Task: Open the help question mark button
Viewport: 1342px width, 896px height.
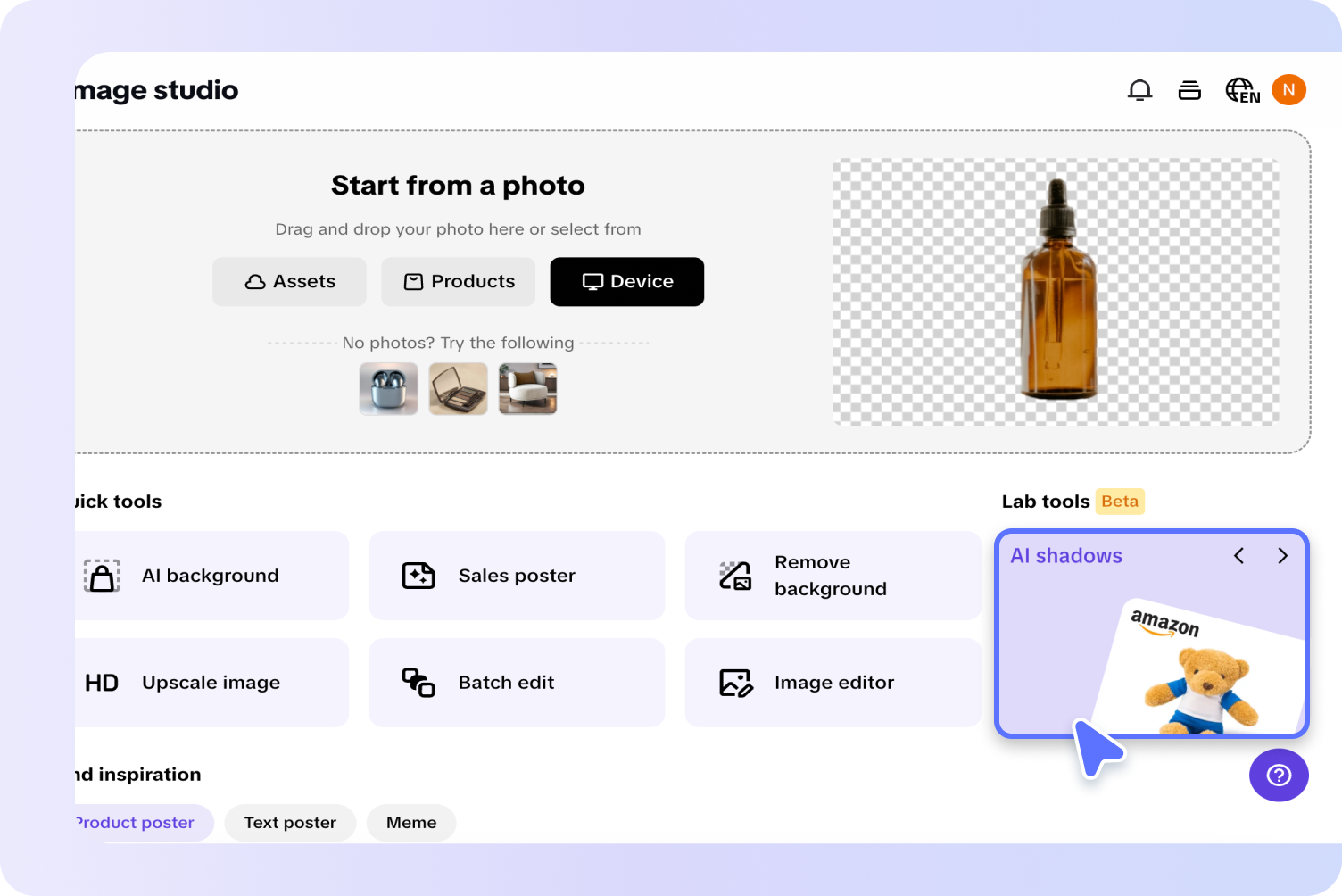Action: tap(1279, 776)
